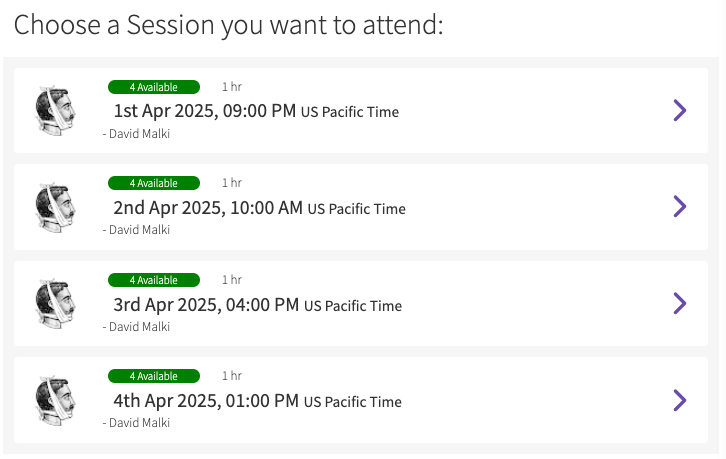
Task: Open the 4th Apr session arrow
Action: 680,400
